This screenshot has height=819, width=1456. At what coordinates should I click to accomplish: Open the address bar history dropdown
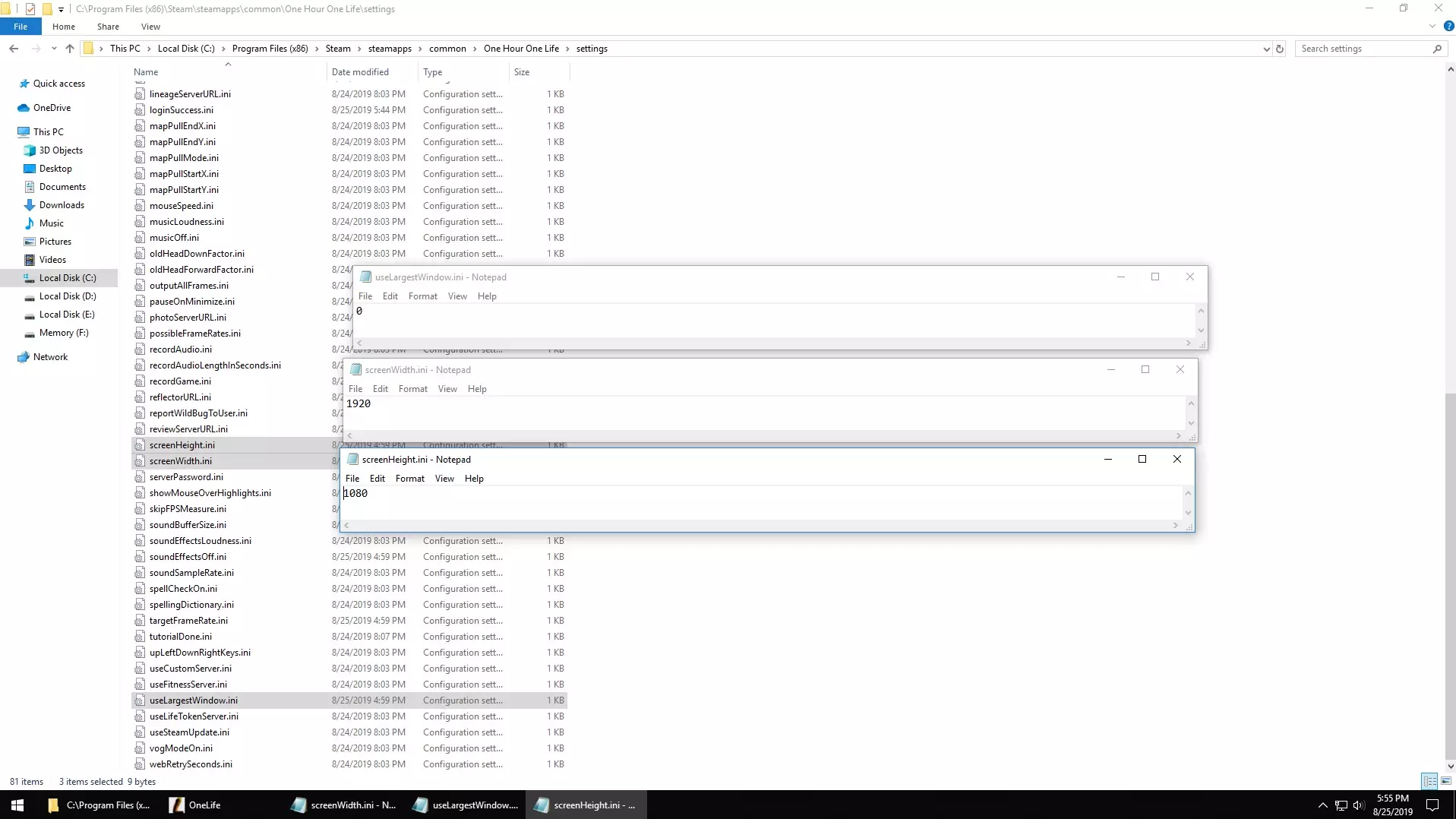click(1266, 49)
